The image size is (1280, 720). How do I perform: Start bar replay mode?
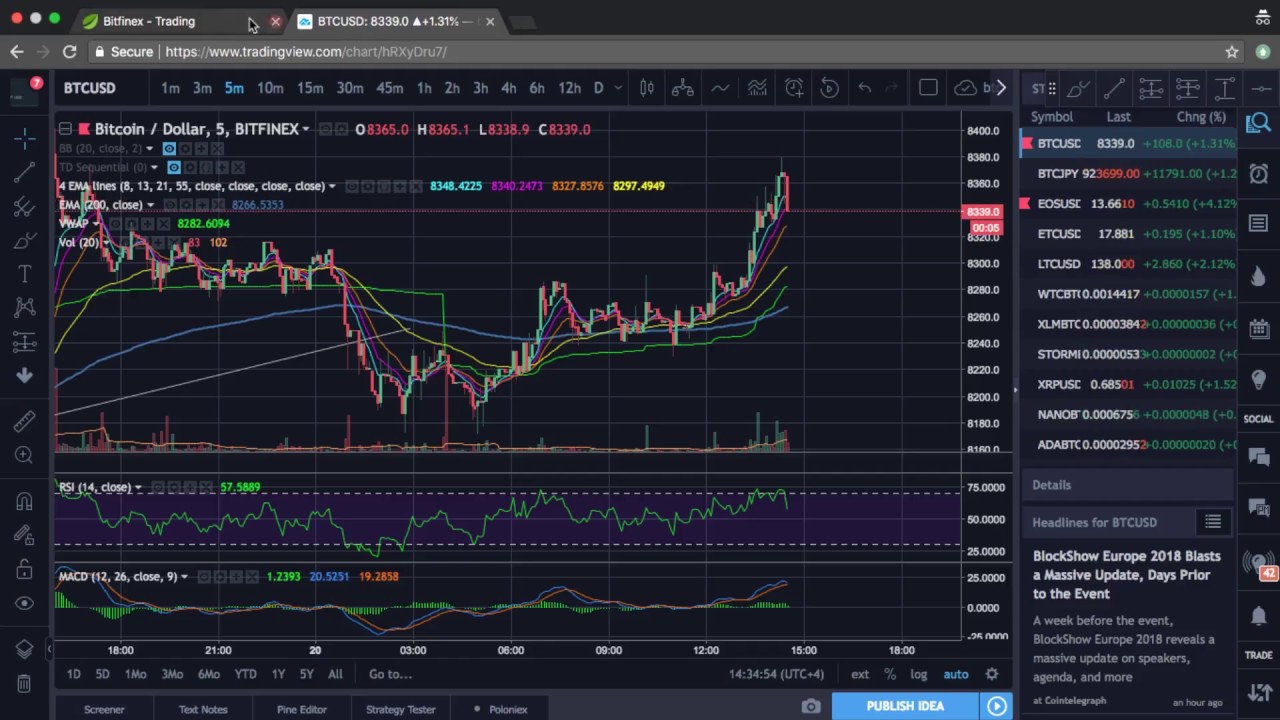pos(829,88)
